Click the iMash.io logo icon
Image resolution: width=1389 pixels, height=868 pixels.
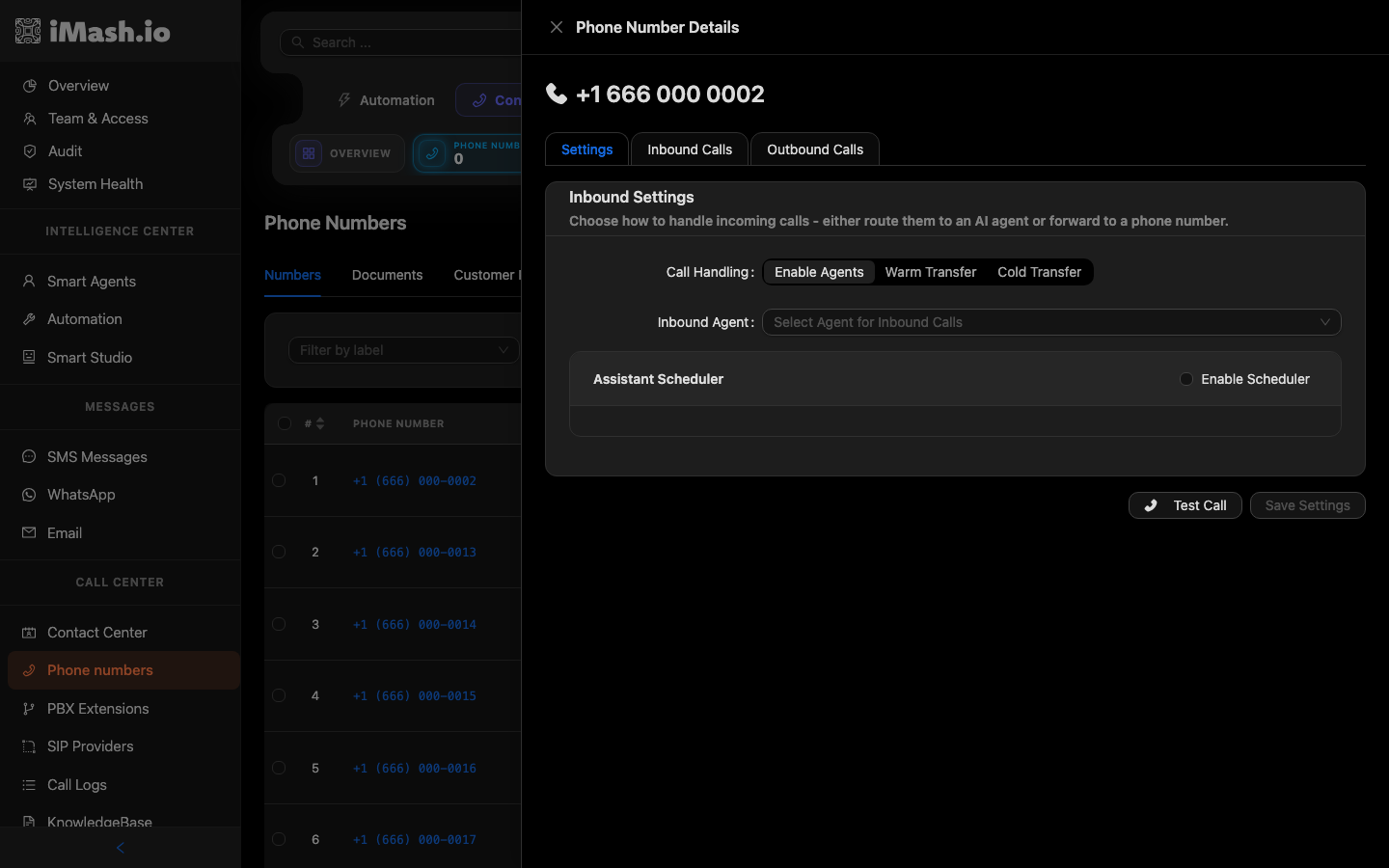[x=28, y=31]
